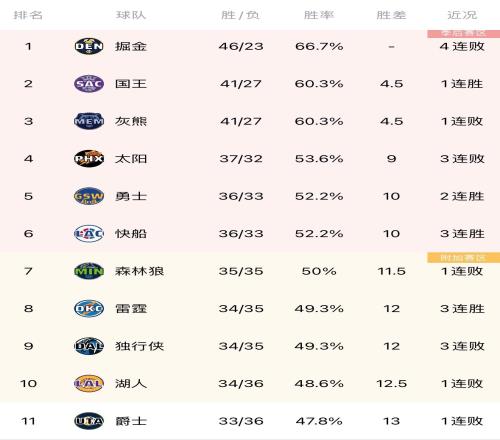Open the 掘金 team name link

(x=131, y=46)
